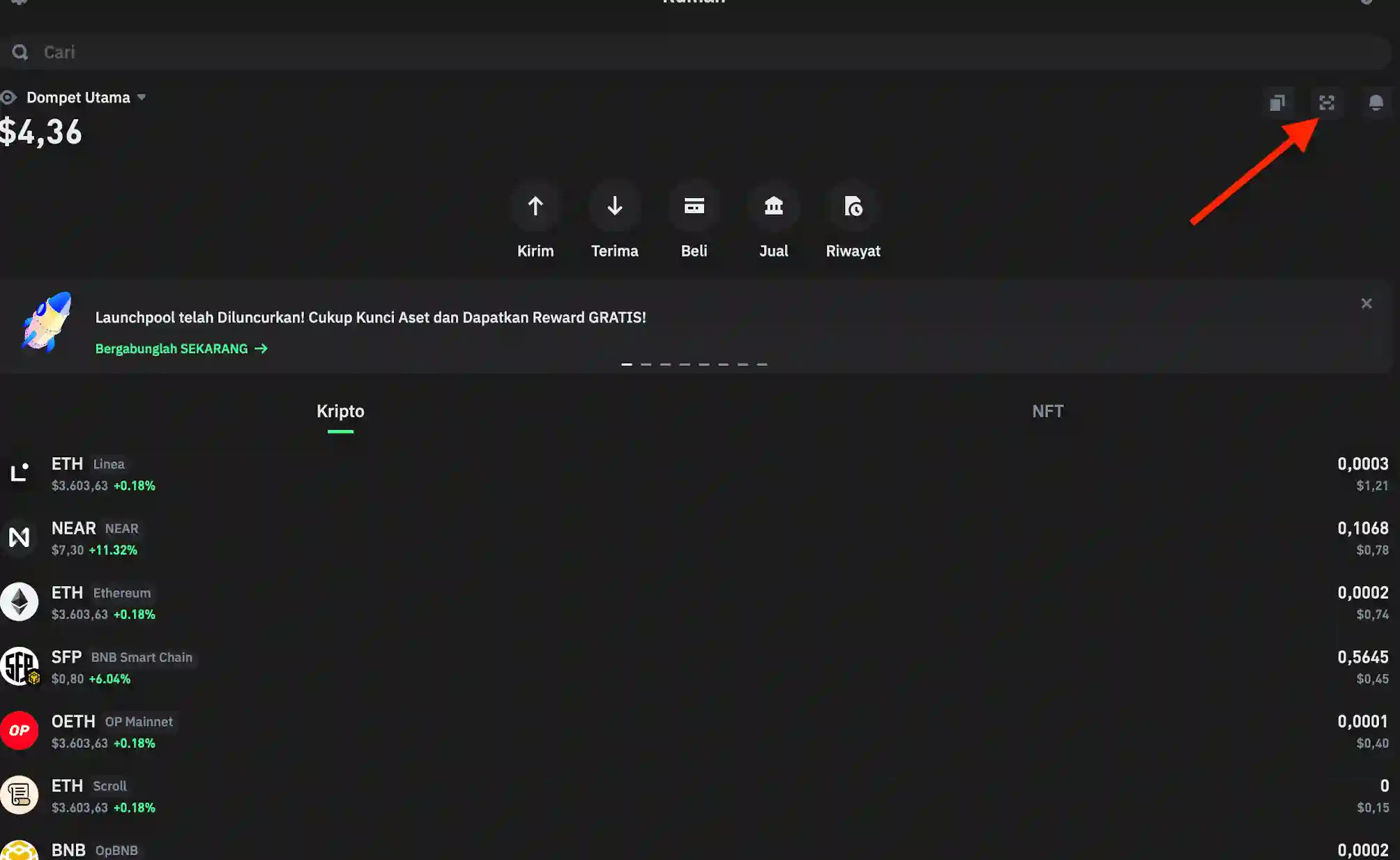Click the Ethereum token icon
Image resolution: width=1400 pixels, height=860 pixels.
click(19, 602)
